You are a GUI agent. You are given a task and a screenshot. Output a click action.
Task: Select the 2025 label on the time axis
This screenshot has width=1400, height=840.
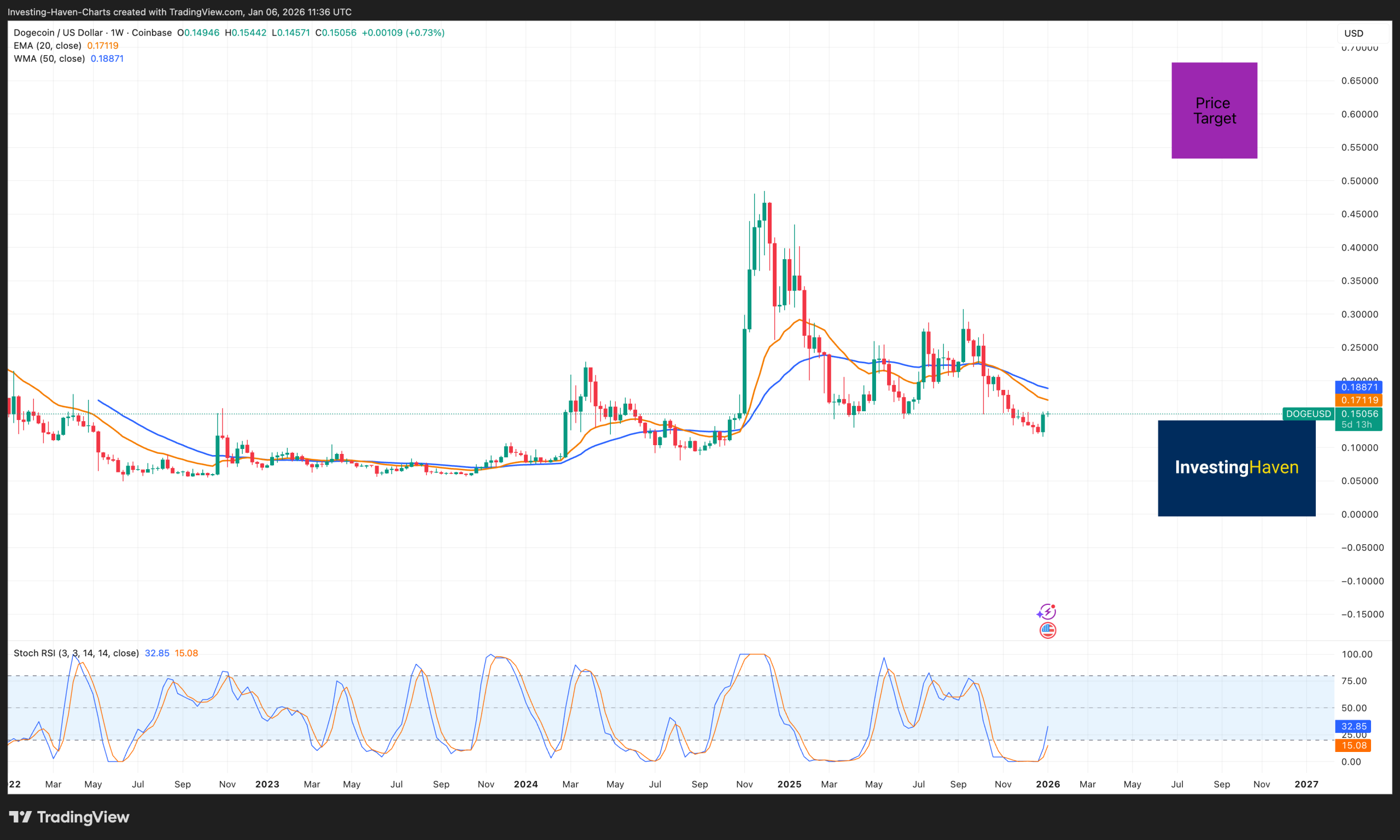click(789, 784)
